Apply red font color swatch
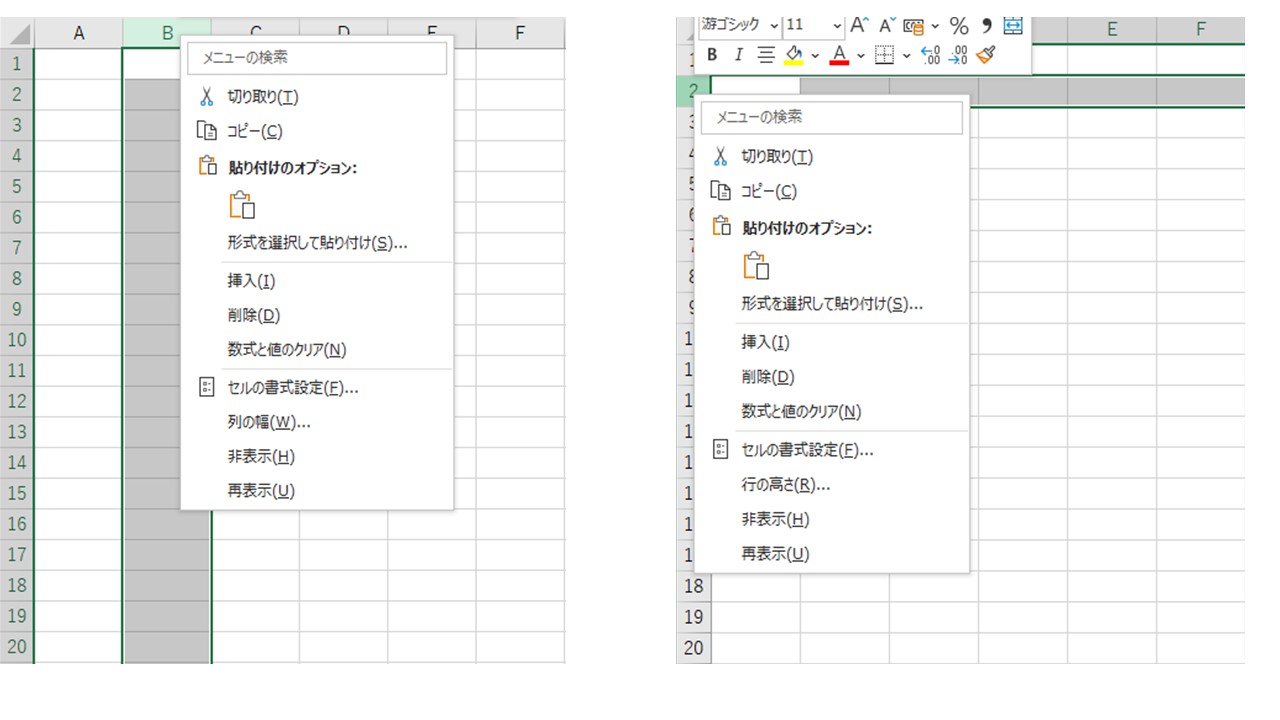1280x720 pixels. click(x=839, y=55)
